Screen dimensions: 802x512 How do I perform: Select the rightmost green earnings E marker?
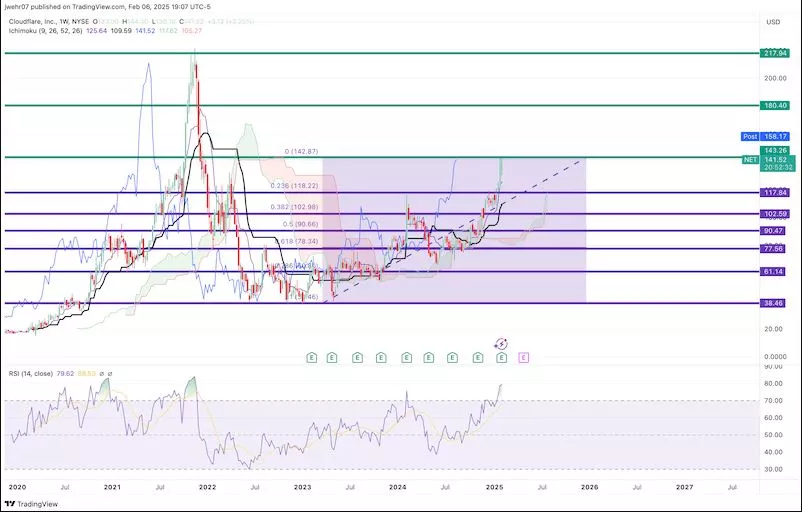[501, 357]
